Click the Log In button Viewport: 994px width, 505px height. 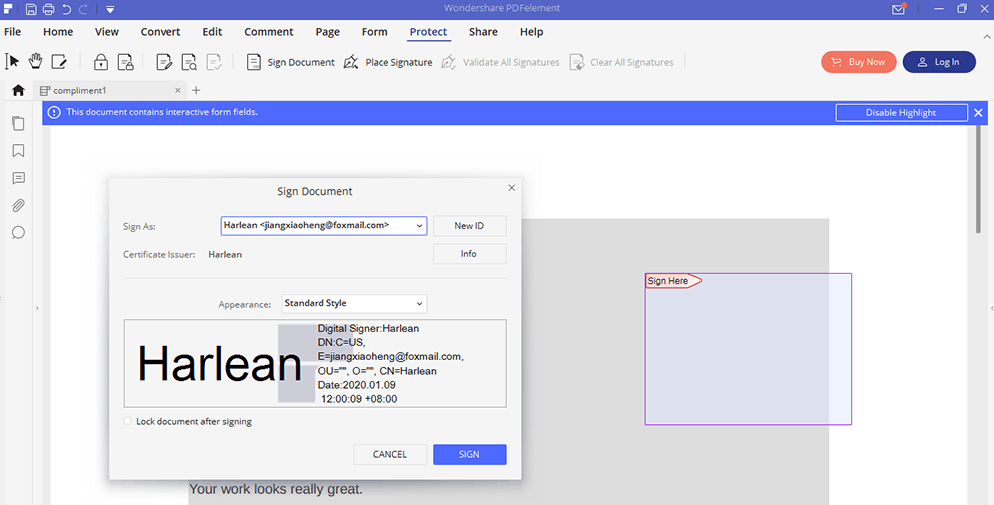939,62
